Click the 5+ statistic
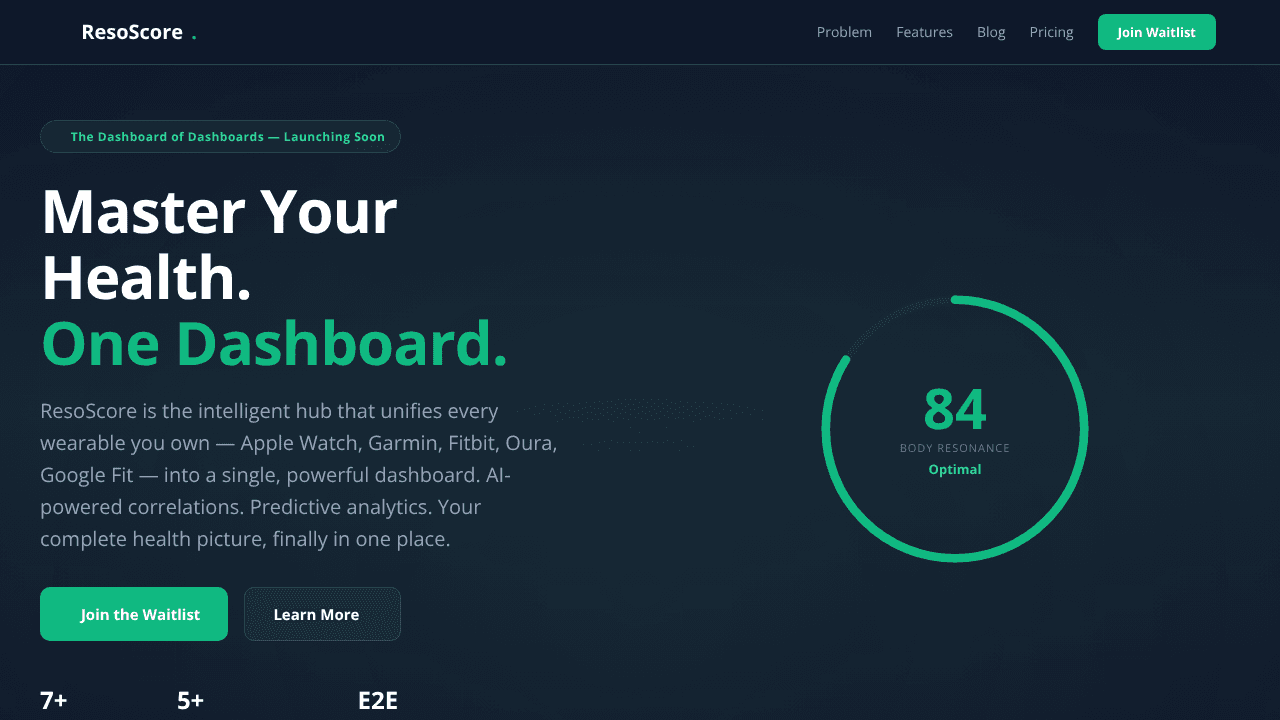1280x720 pixels. click(x=191, y=701)
